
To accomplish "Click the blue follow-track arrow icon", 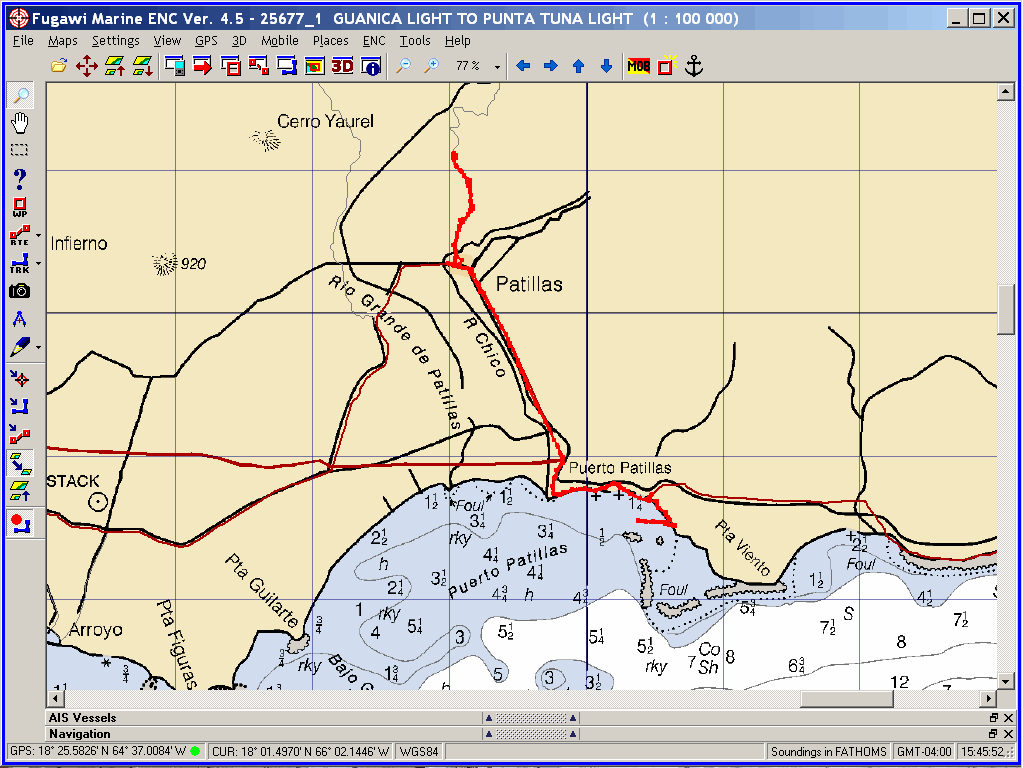I will point(20,407).
